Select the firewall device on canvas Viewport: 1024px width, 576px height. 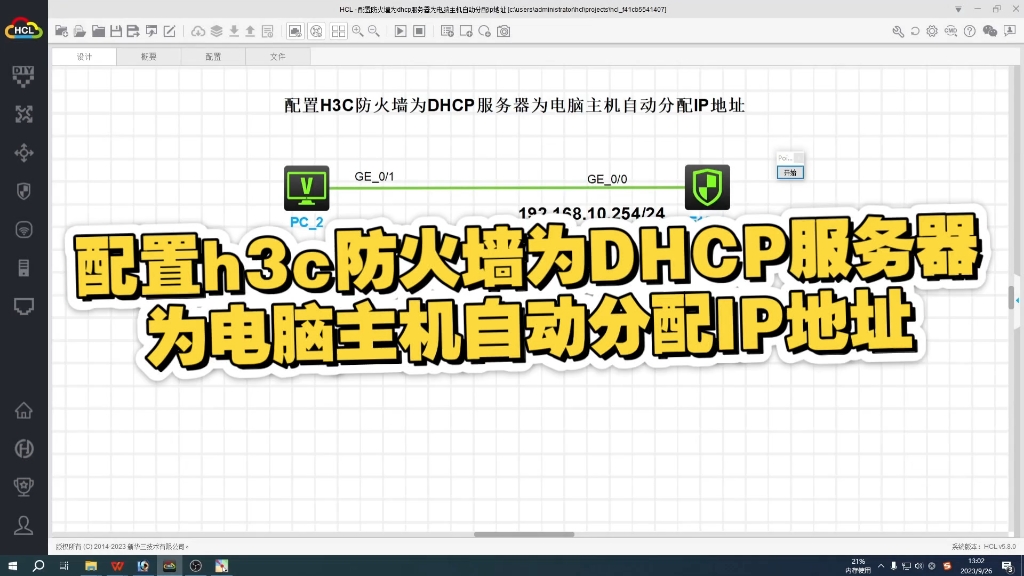pyautogui.click(x=707, y=187)
